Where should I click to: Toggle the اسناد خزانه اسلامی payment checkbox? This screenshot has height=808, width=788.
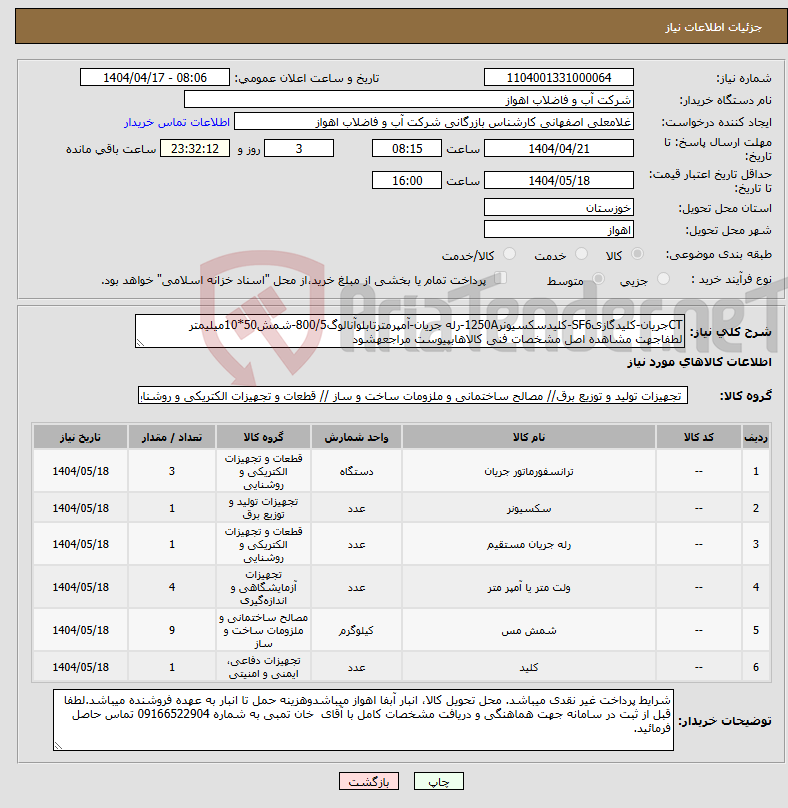tap(500, 278)
